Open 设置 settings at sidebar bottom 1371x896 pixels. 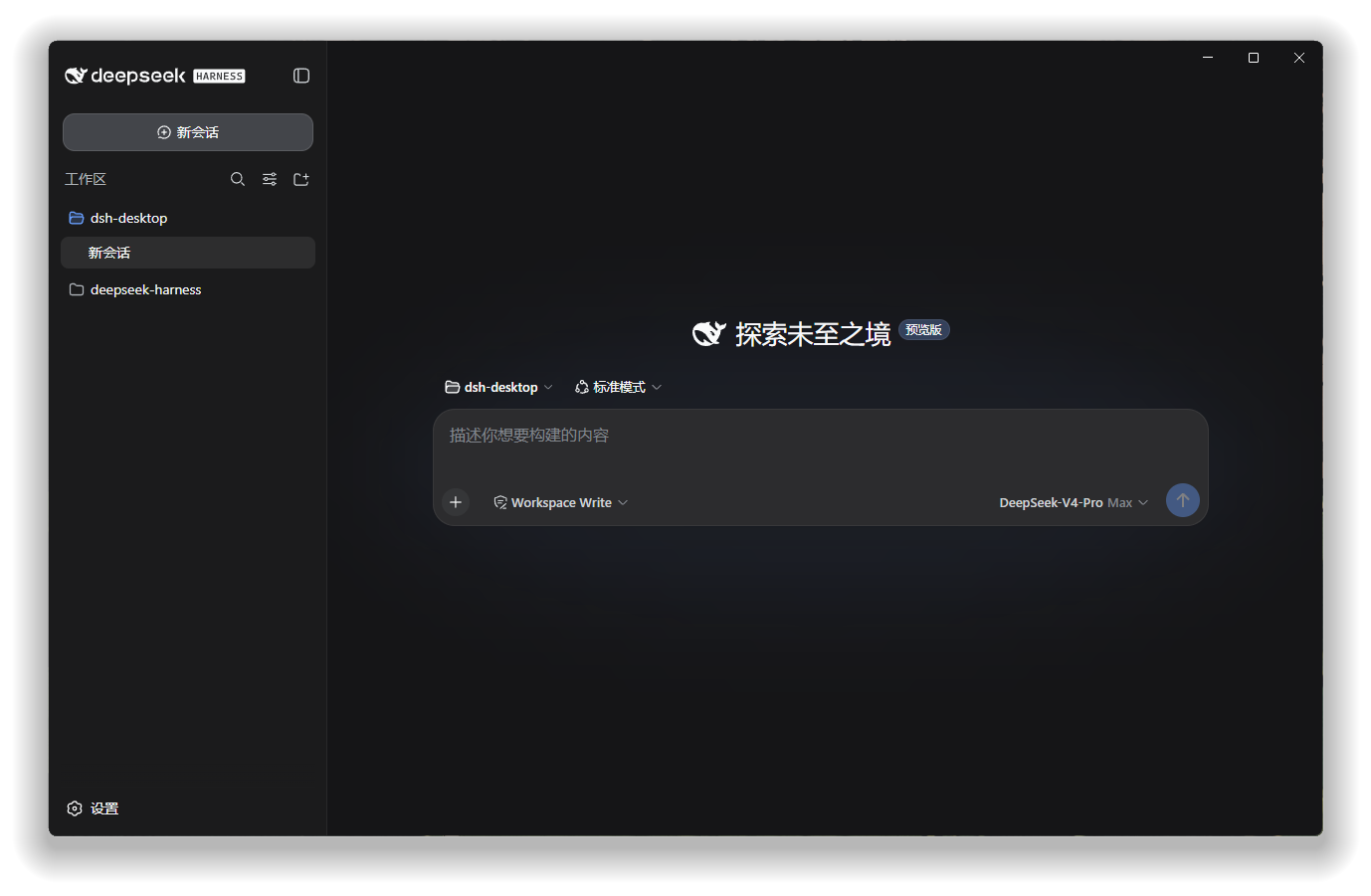pyautogui.click(x=93, y=808)
